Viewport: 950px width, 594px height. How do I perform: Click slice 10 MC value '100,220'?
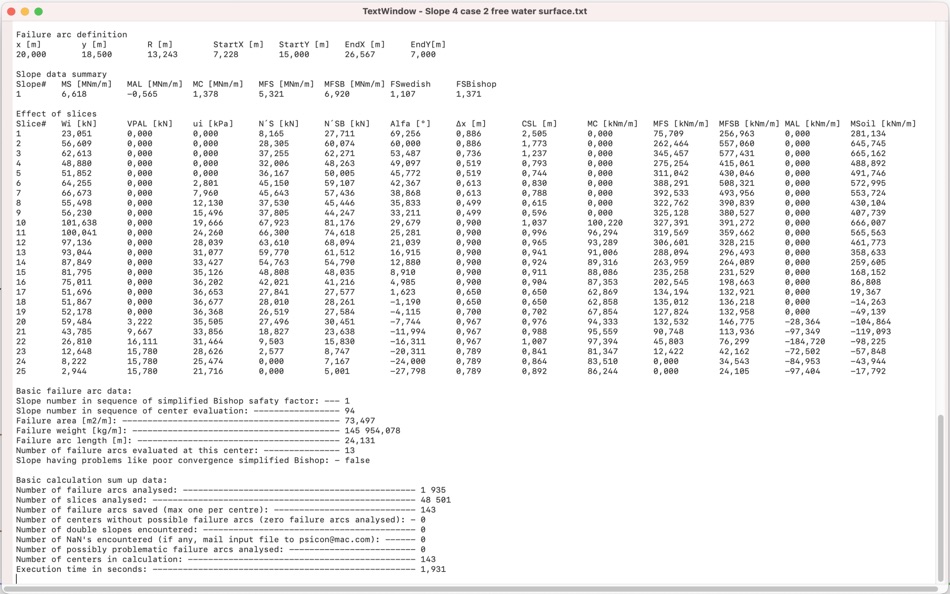[x=605, y=222]
